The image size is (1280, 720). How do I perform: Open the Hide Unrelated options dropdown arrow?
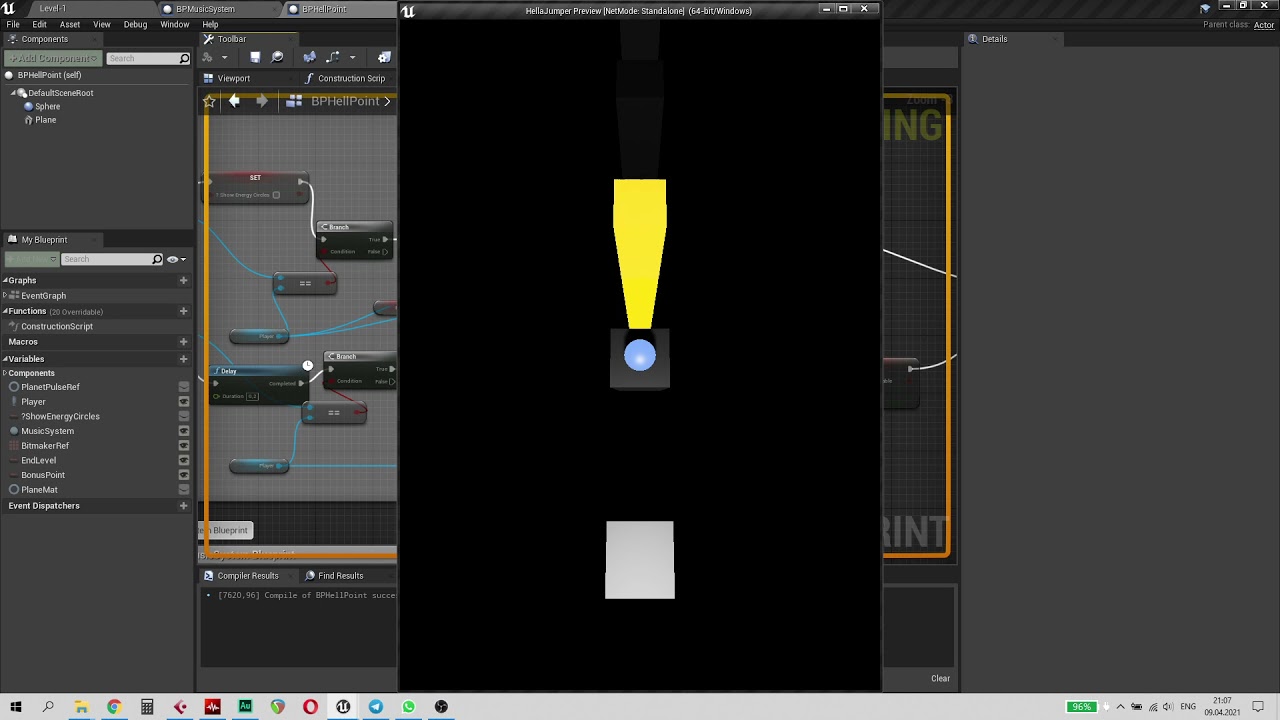pos(352,58)
